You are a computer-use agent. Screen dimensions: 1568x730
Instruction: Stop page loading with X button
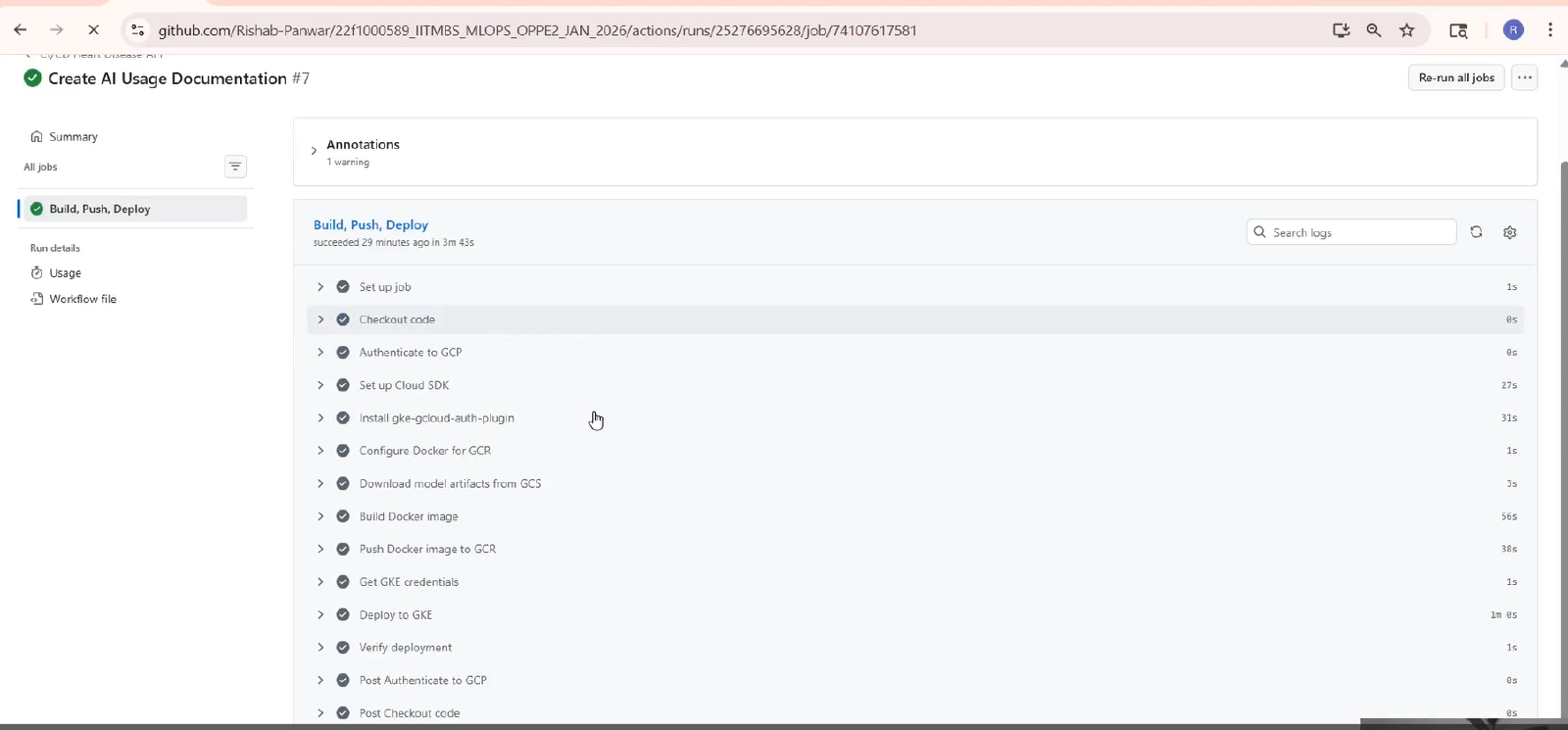[94, 30]
